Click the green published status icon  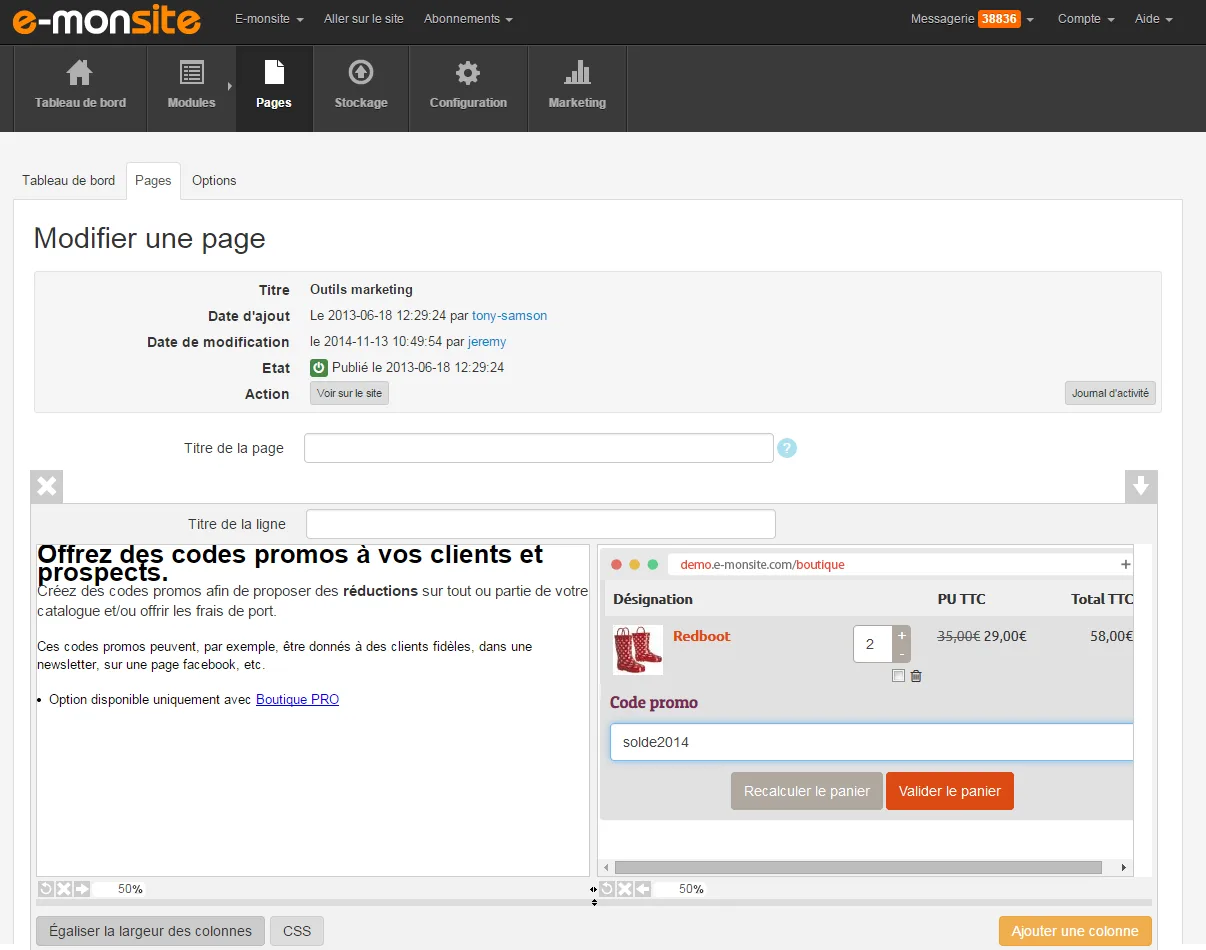tap(319, 368)
